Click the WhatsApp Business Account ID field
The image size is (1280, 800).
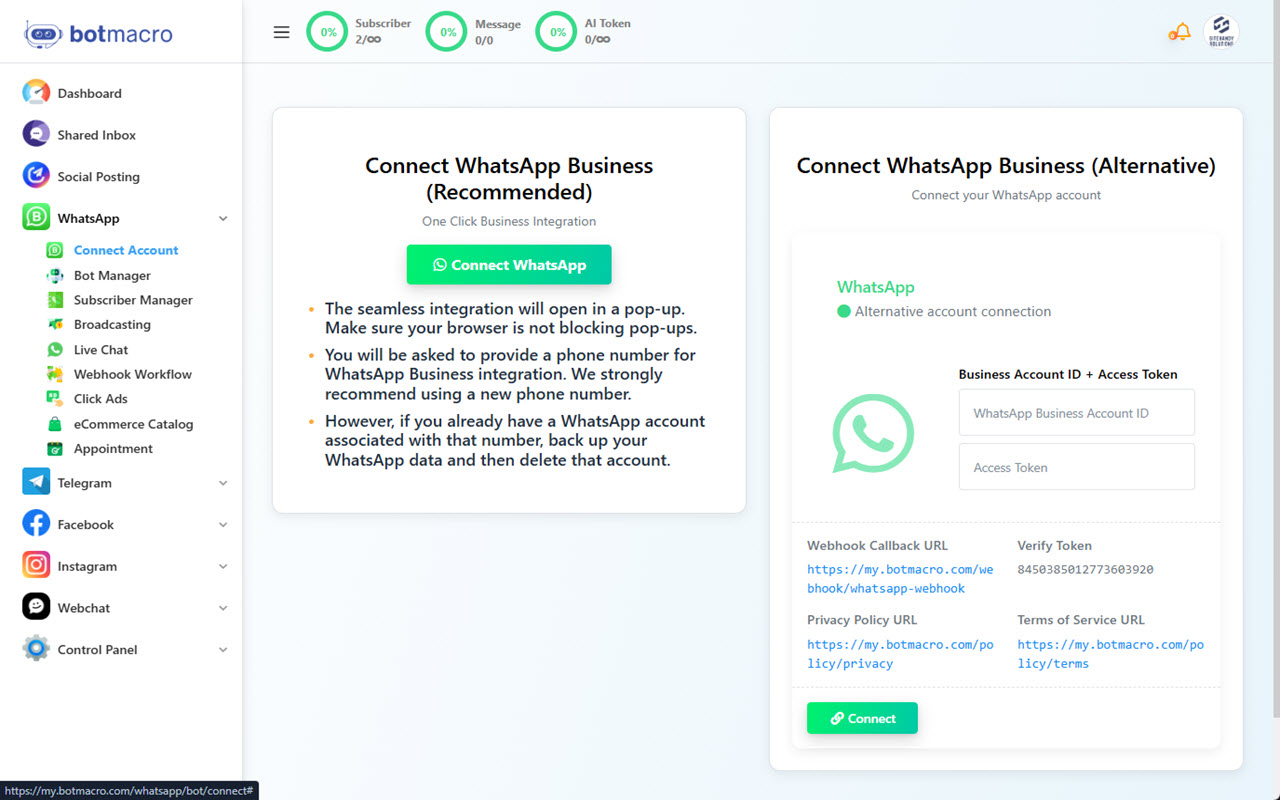coord(1076,413)
